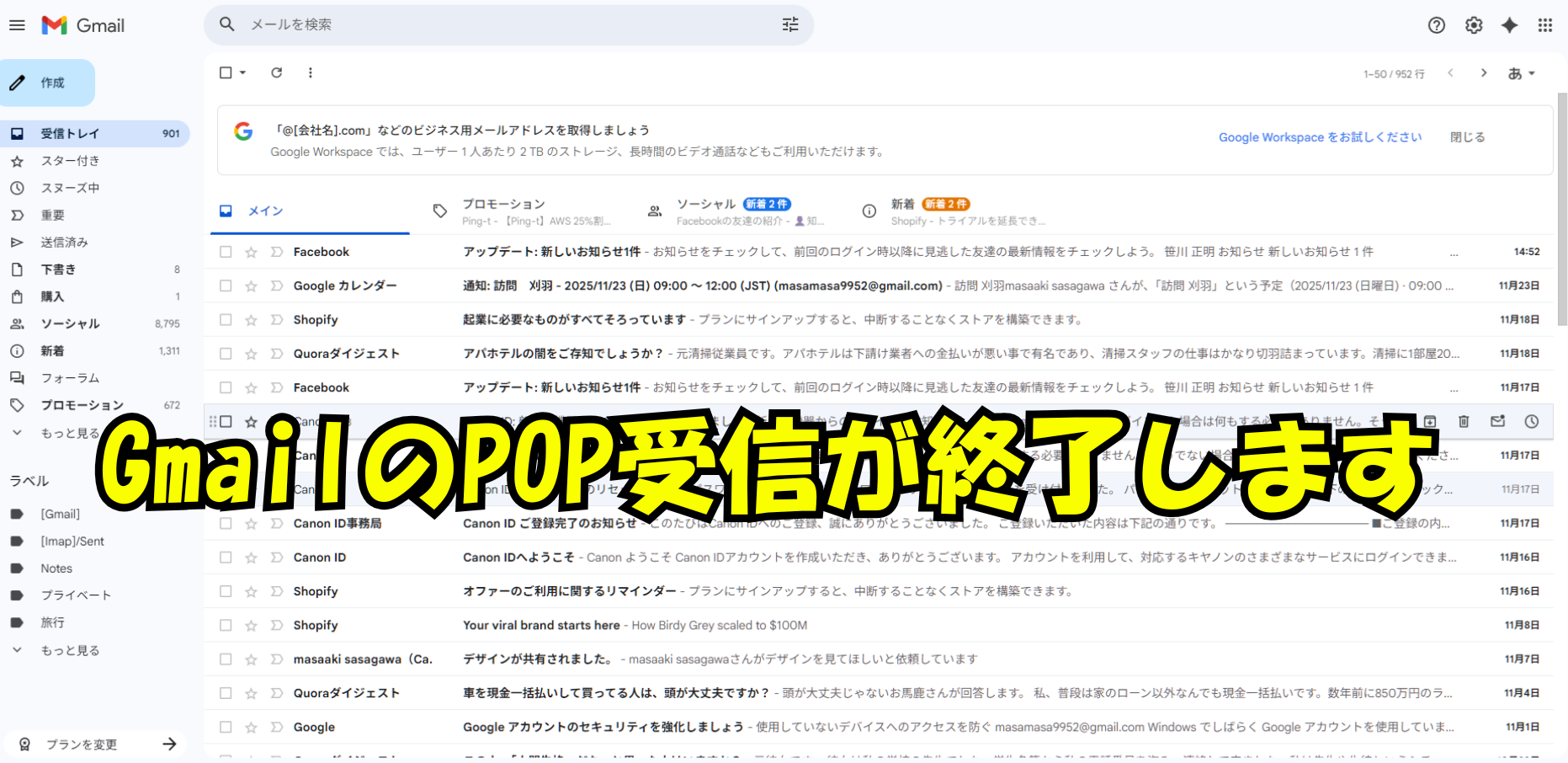Viewport: 1568px width, 763px height.
Task: Click the Compose (作成) button
Action: tap(48, 83)
